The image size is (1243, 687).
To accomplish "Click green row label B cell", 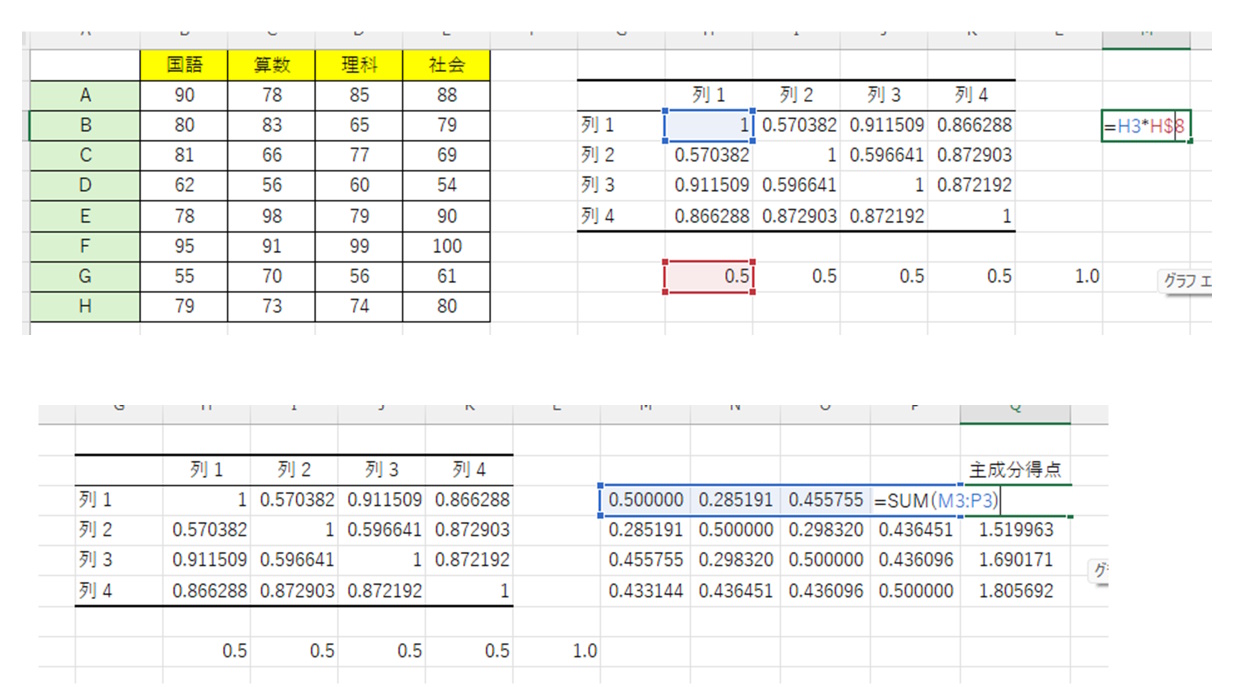I will [85, 126].
